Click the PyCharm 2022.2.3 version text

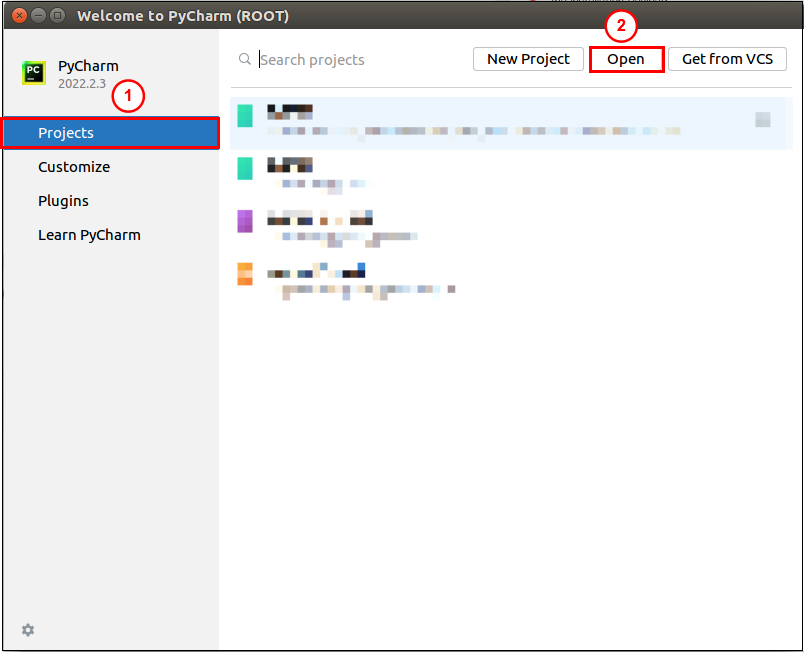click(x=82, y=84)
